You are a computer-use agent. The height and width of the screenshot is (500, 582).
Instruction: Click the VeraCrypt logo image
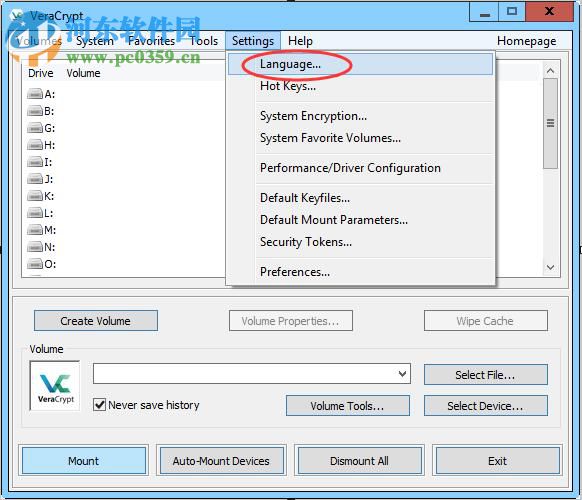tap(55, 386)
